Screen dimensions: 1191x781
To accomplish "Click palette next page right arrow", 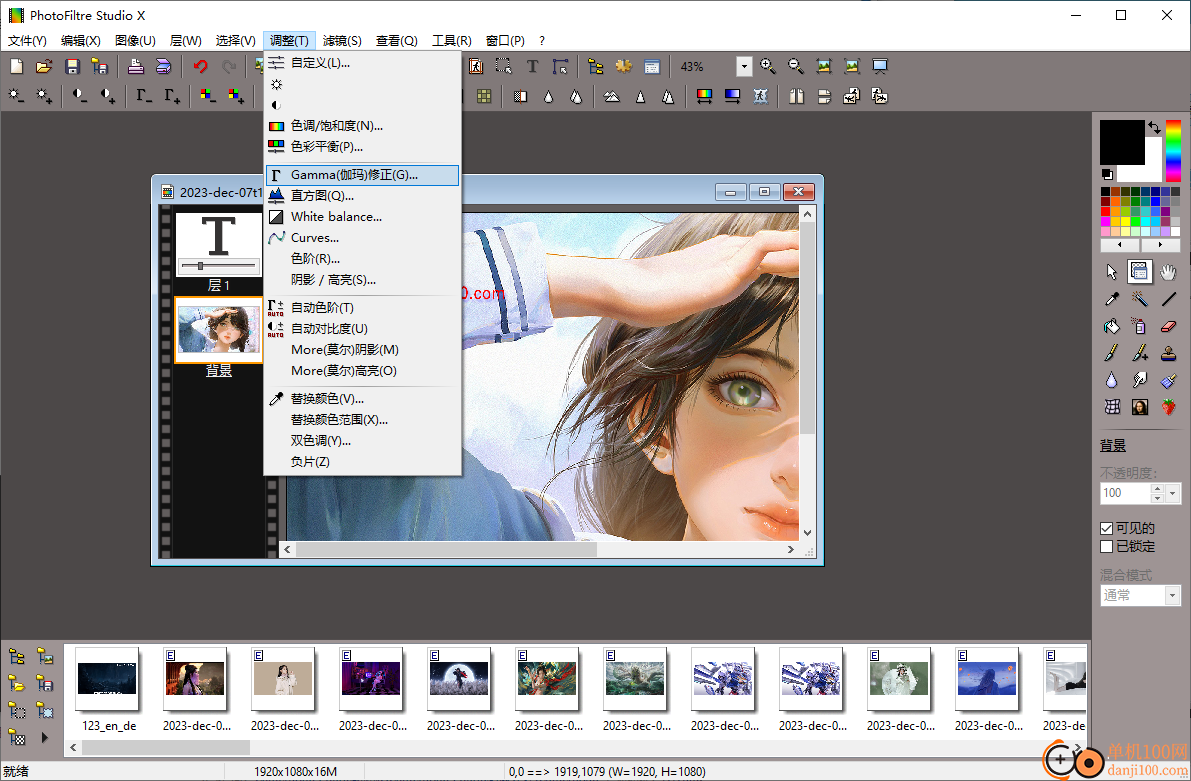I will tap(1160, 245).
